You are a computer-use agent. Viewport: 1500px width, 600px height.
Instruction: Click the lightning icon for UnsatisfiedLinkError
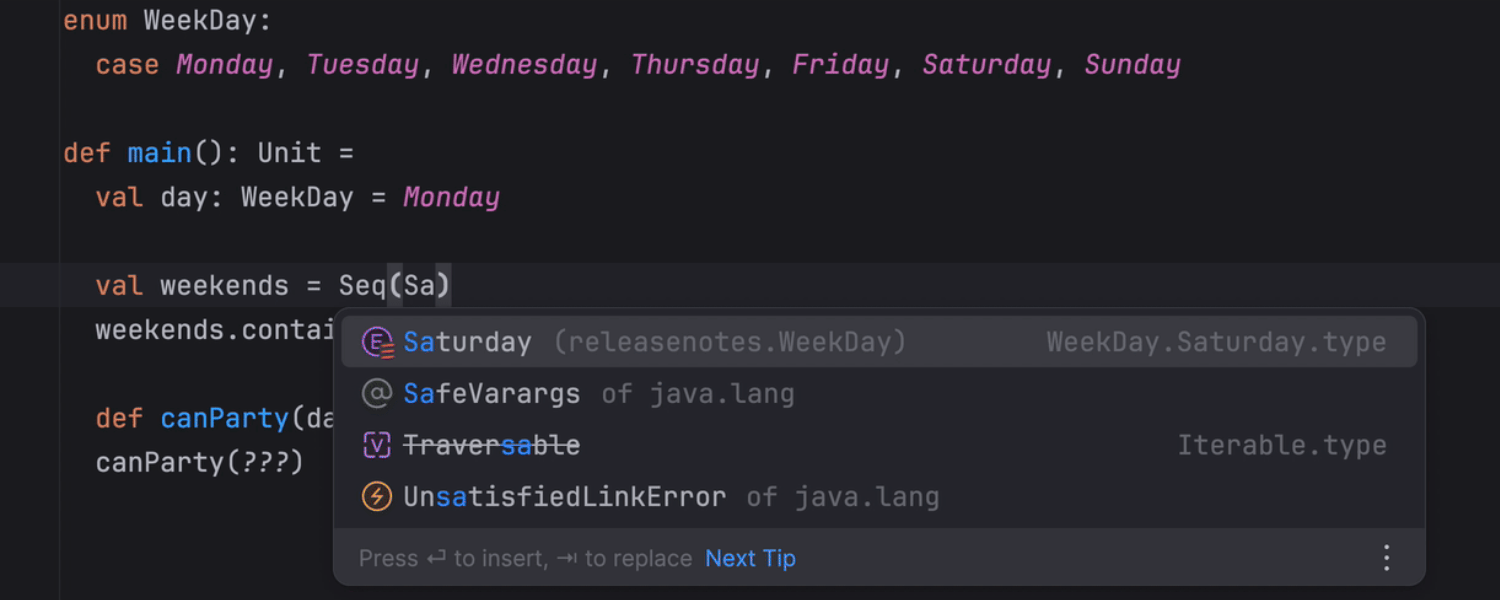[x=377, y=497]
